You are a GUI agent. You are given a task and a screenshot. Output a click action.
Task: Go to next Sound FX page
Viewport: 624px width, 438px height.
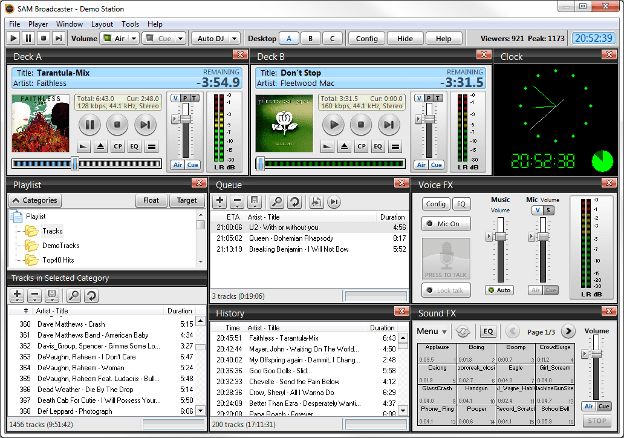pyautogui.click(x=568, y=331)
